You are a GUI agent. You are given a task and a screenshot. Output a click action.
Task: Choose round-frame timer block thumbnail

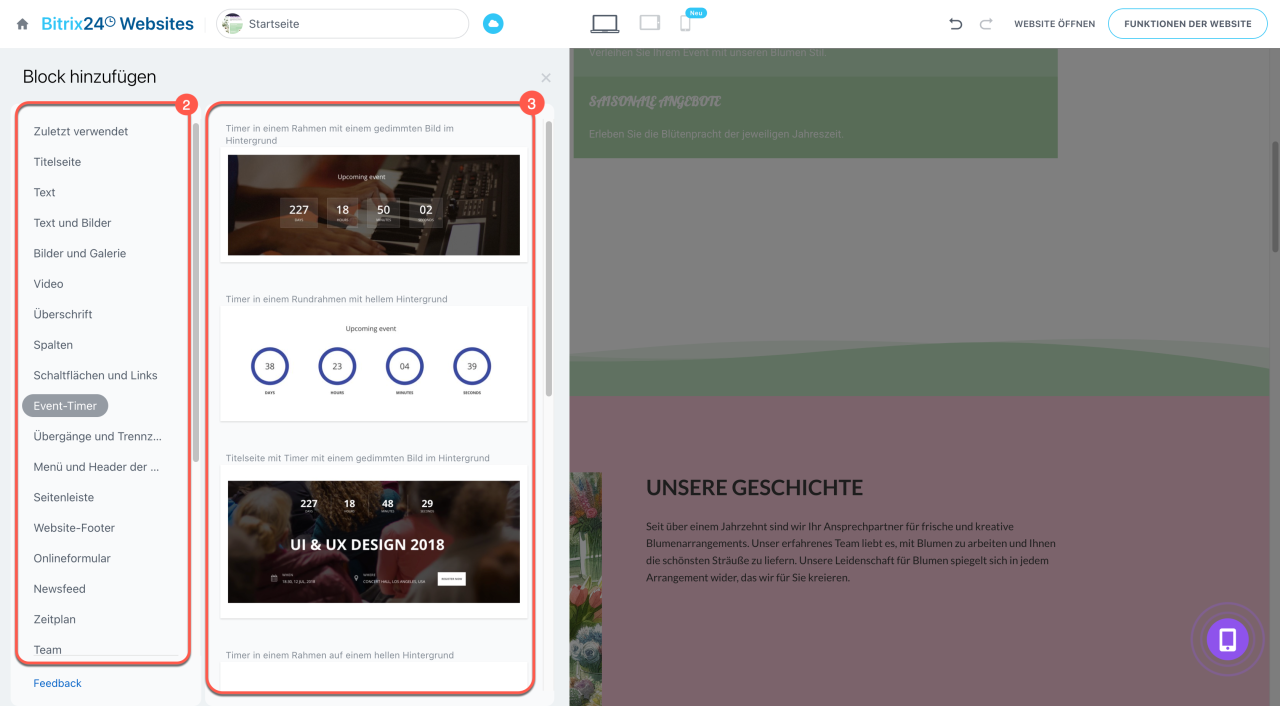374,364
